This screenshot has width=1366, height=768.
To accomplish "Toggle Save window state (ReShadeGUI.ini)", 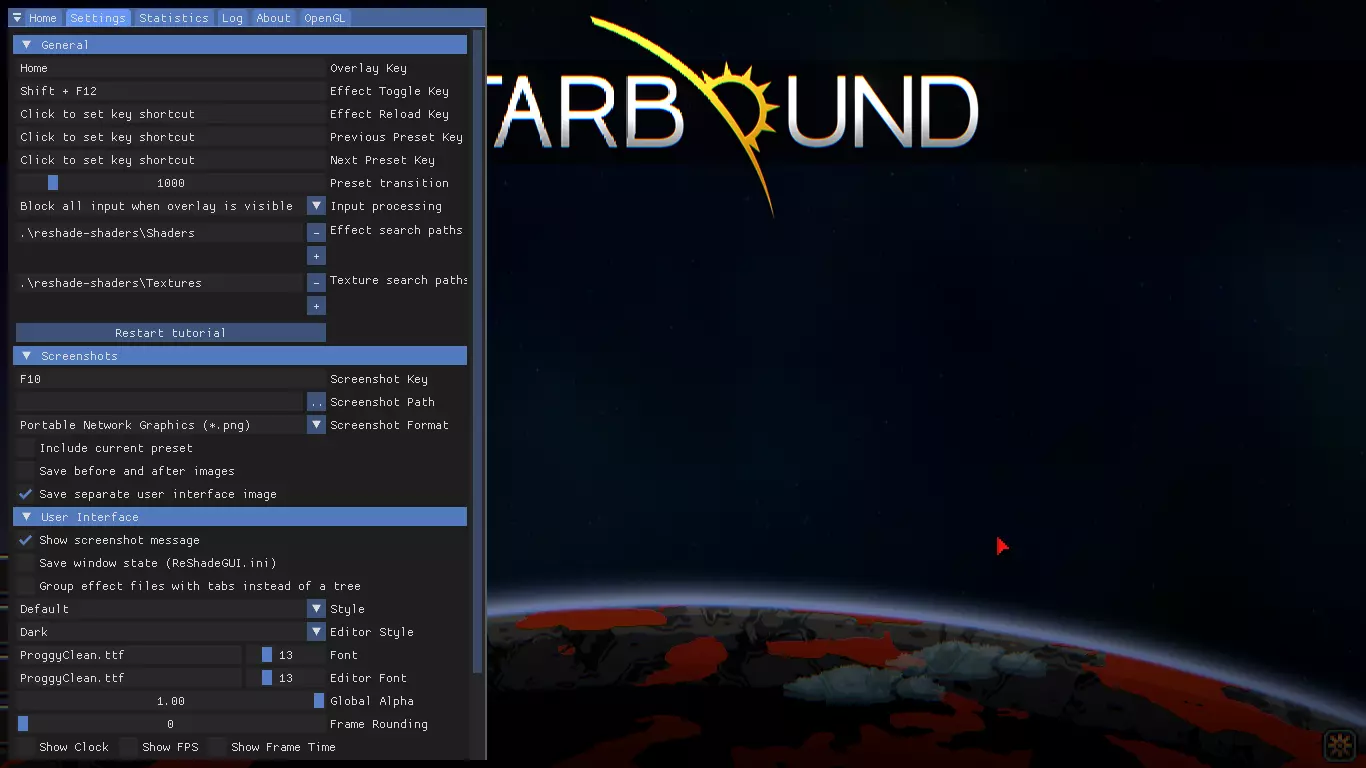I will pos(25,563).
